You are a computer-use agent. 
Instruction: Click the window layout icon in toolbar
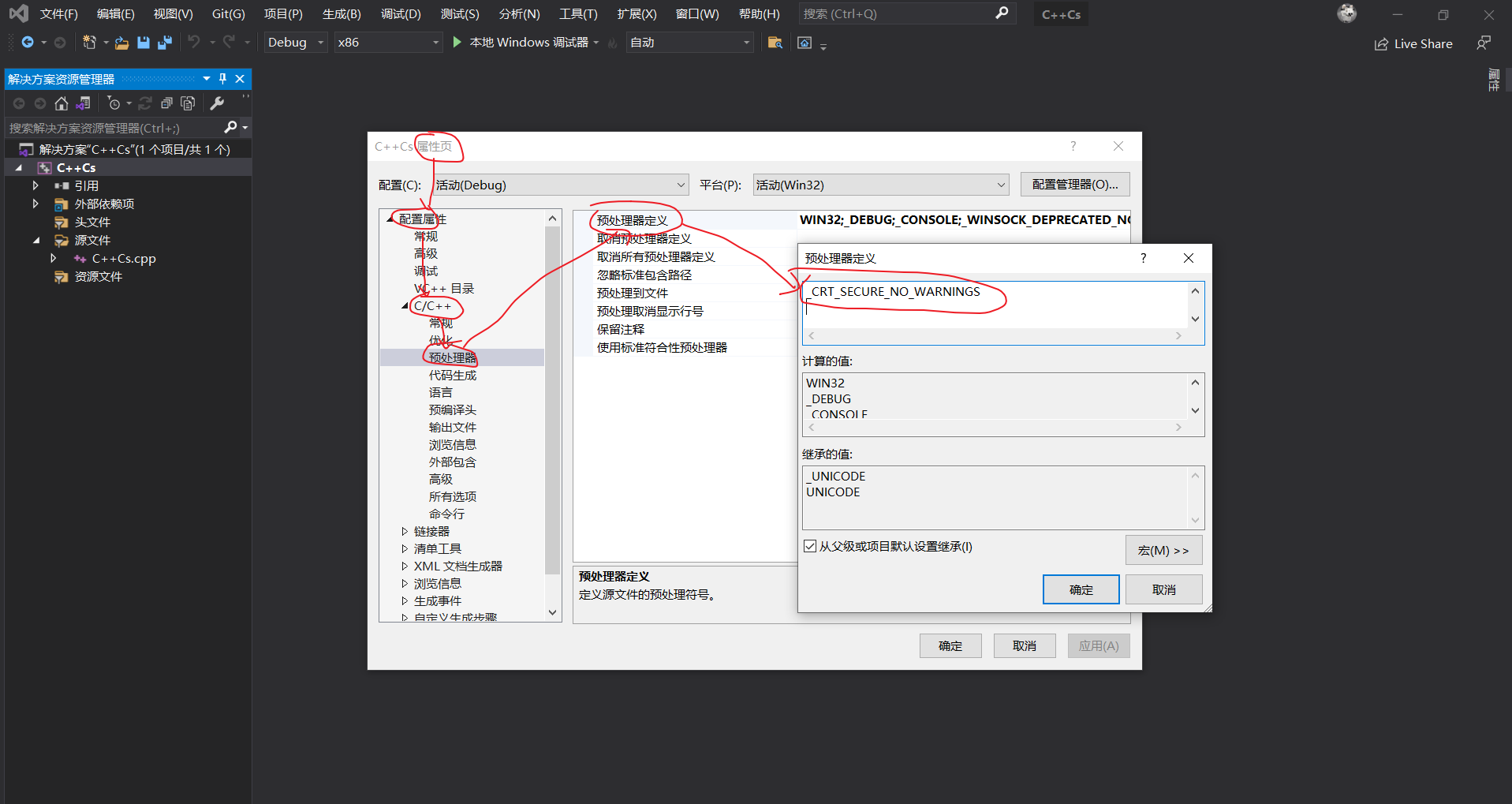point(805,43)
